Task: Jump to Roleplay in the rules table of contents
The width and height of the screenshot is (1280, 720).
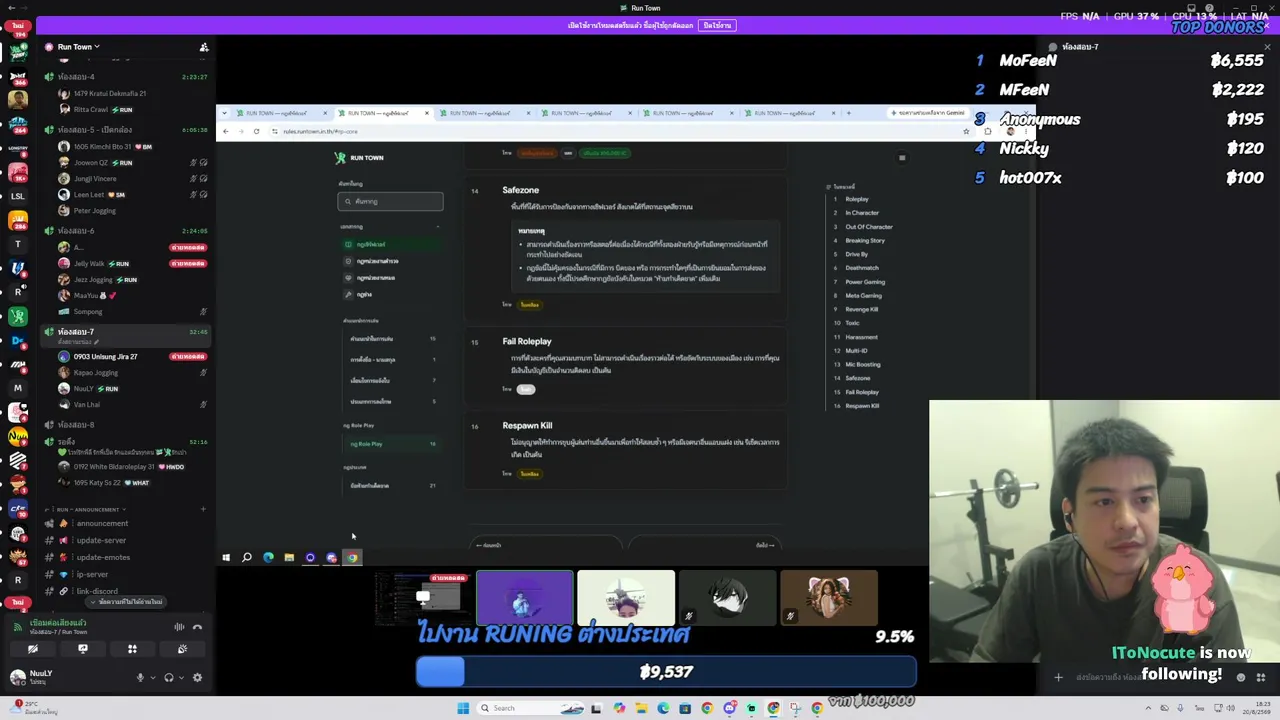Action: pyautogui.click(x=857, y=199)
